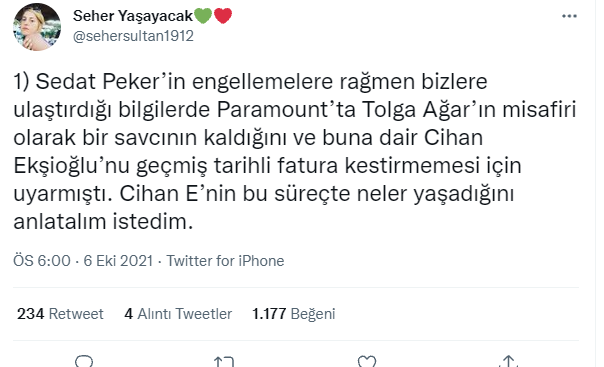Click the green heart emoji beside the name
The image size is (604, 367).
[x=203, y=16]
